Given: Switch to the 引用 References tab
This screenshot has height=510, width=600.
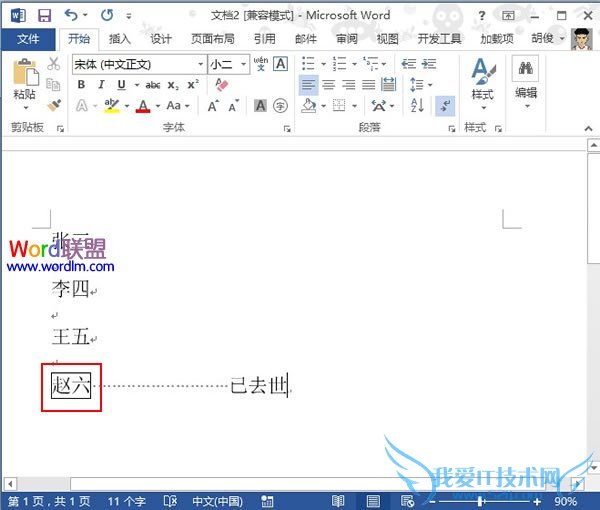Looking at the screenshot, I should click(x=264, y=39).
